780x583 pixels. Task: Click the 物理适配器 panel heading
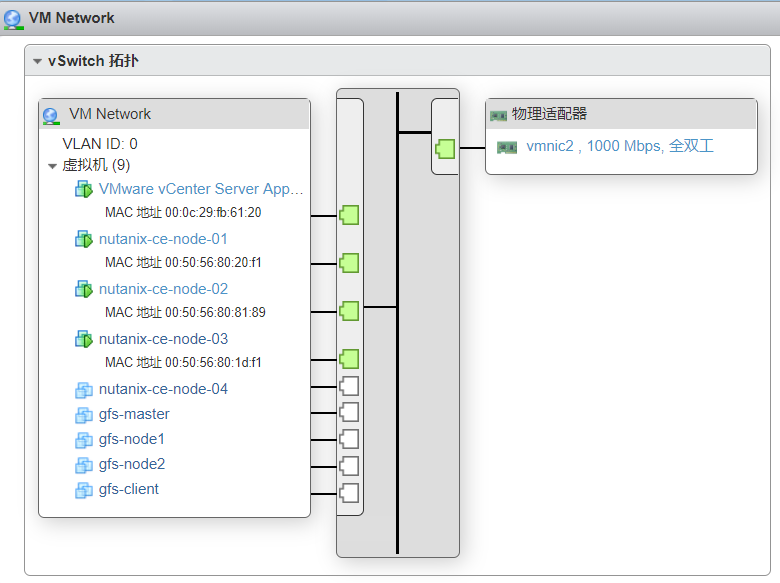[x=549, y=114]
